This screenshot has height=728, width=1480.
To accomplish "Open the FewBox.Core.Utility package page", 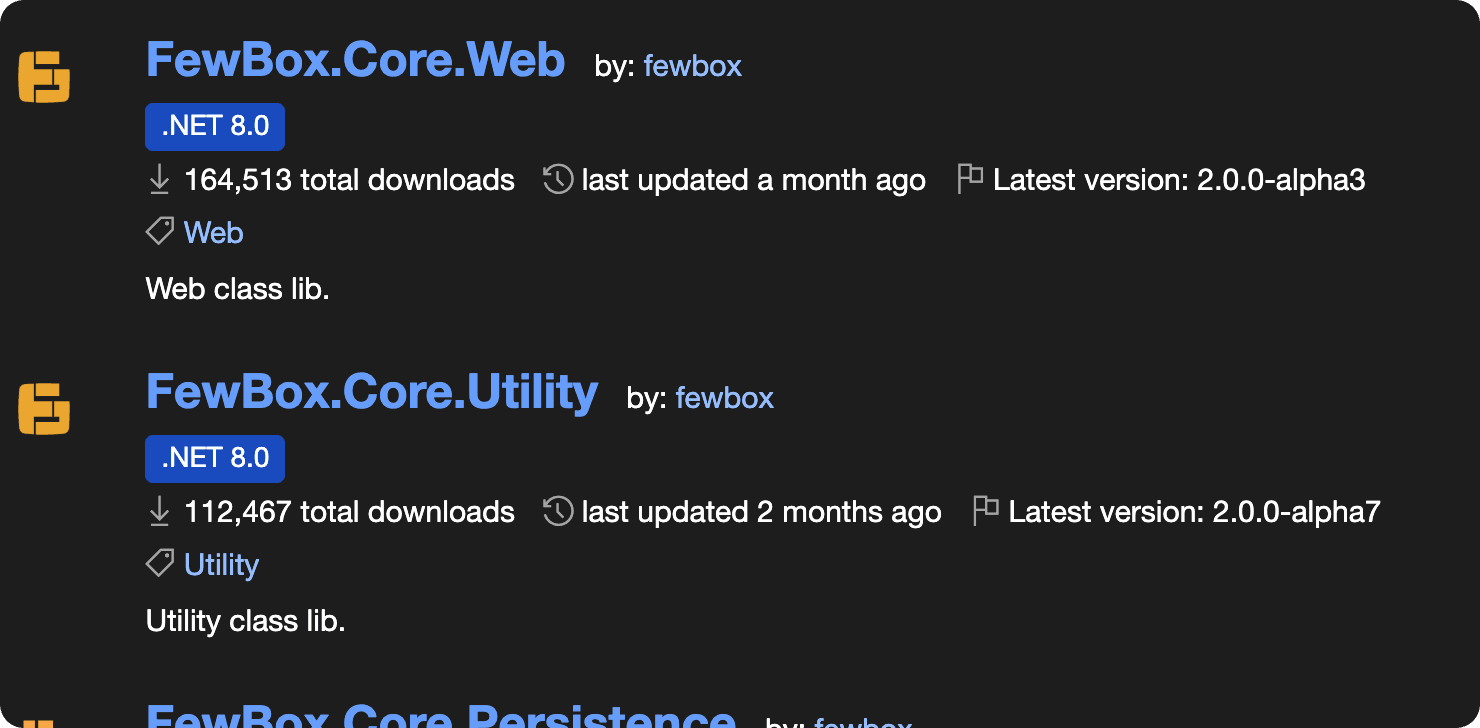I will [371, 392].
